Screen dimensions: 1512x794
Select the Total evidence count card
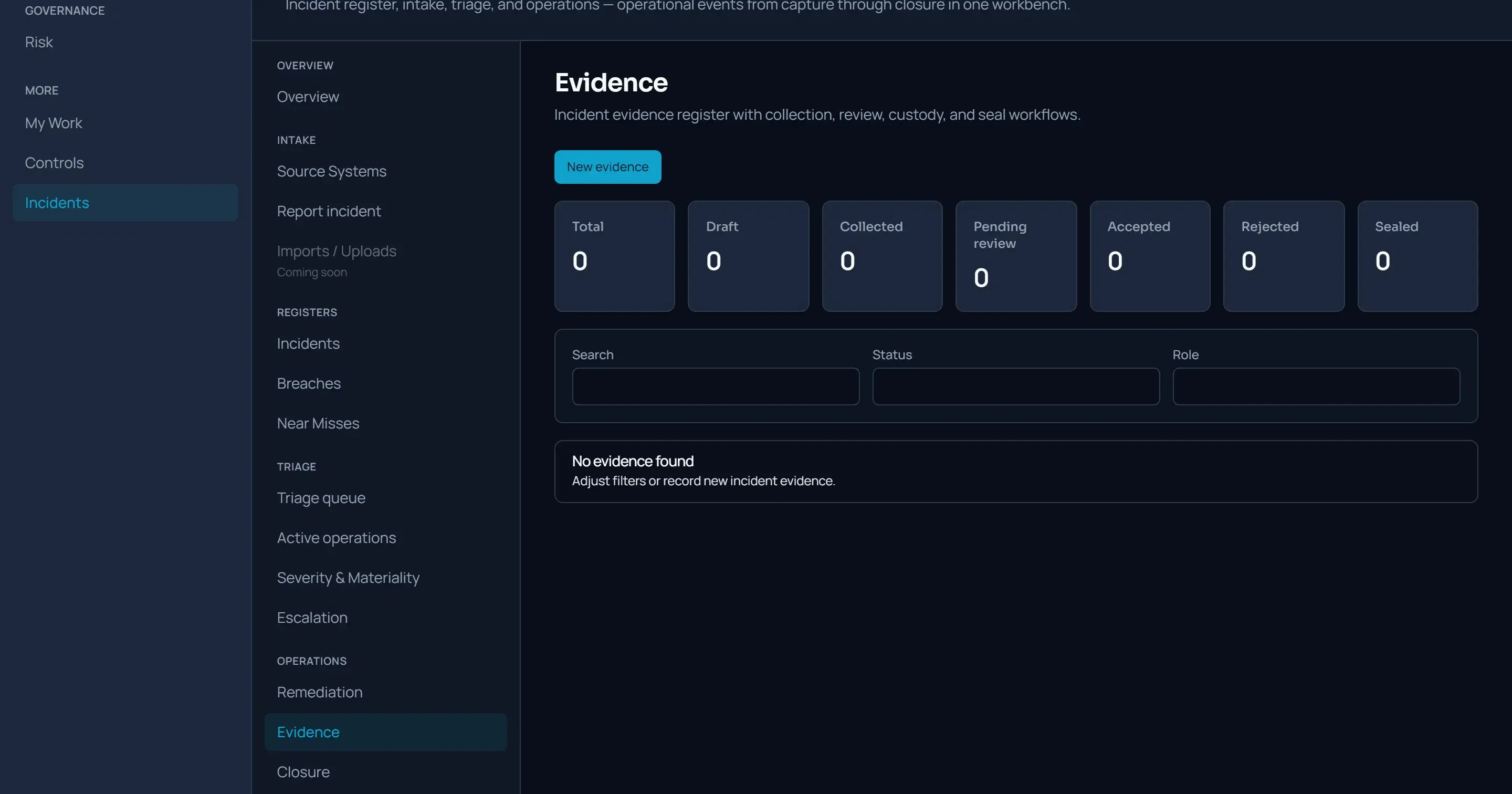[x=615, y=256]
